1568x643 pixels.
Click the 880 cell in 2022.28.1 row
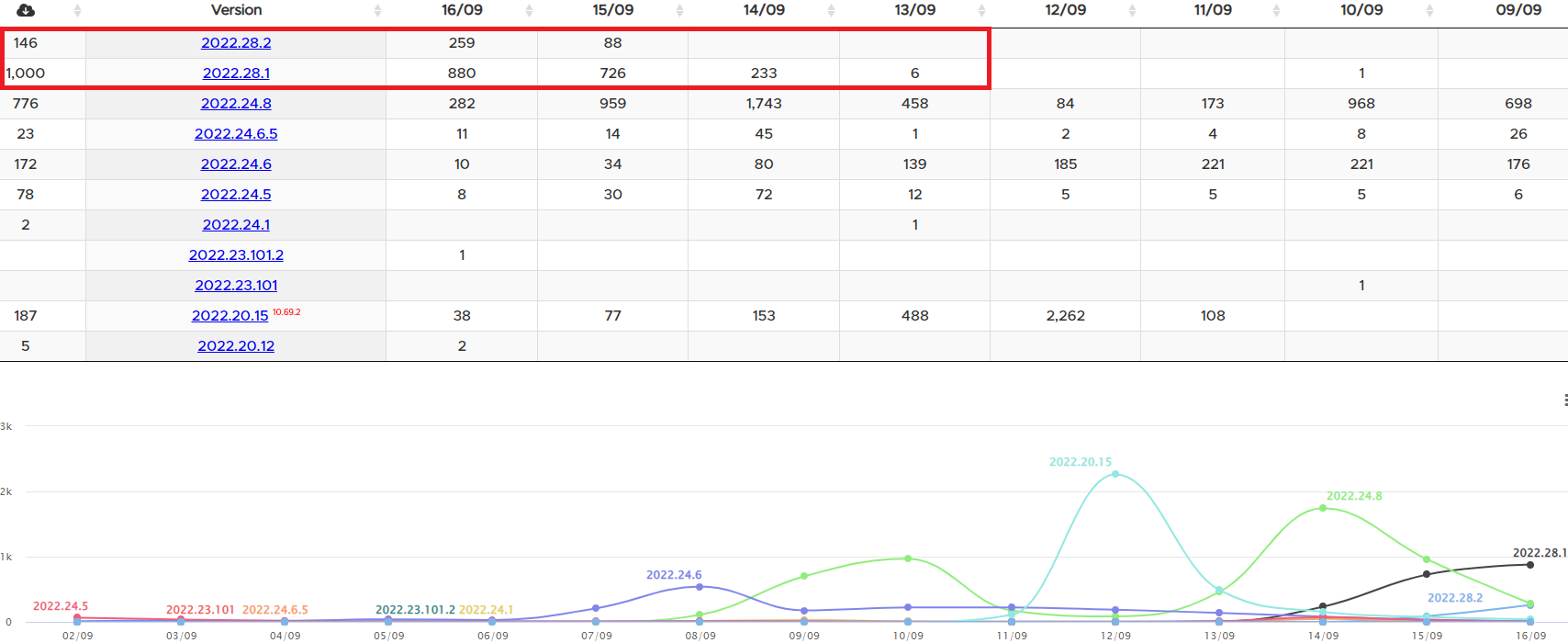[x=462, y=73]
